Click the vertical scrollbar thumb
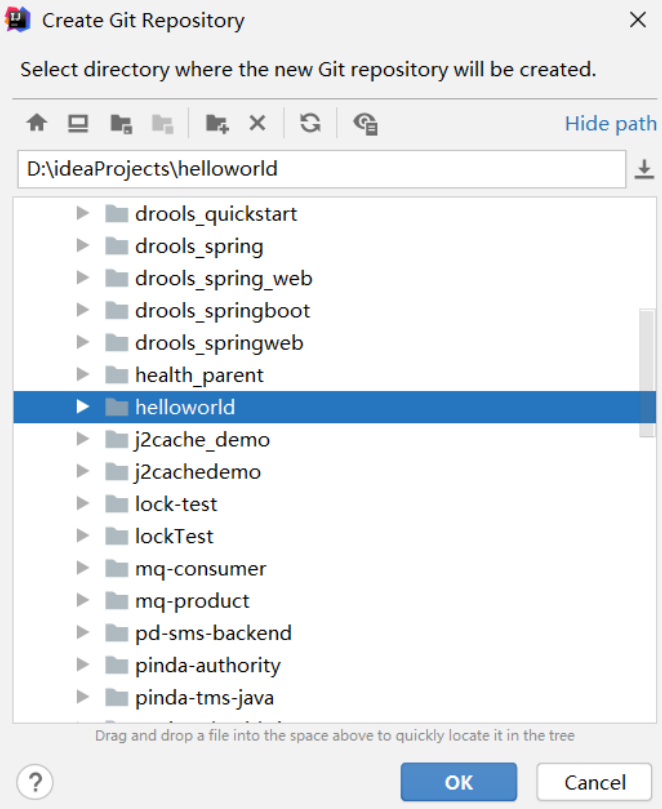This screenshot has width=662, height=809. (x=647, y=372)
